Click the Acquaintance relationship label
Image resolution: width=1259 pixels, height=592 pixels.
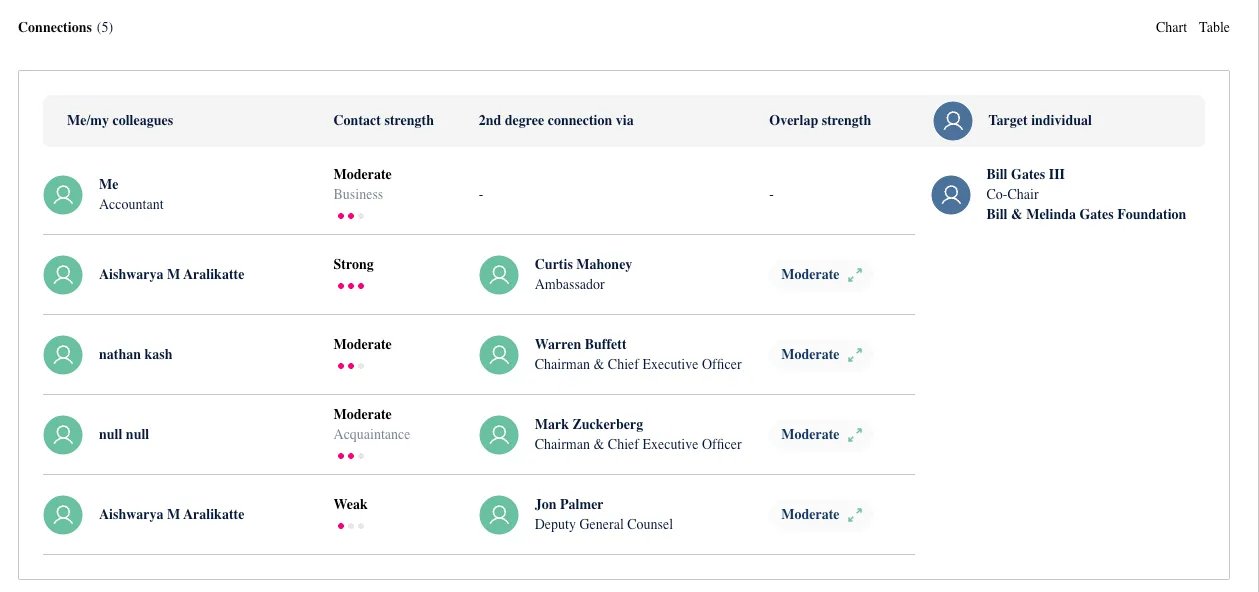click(372, 435)
